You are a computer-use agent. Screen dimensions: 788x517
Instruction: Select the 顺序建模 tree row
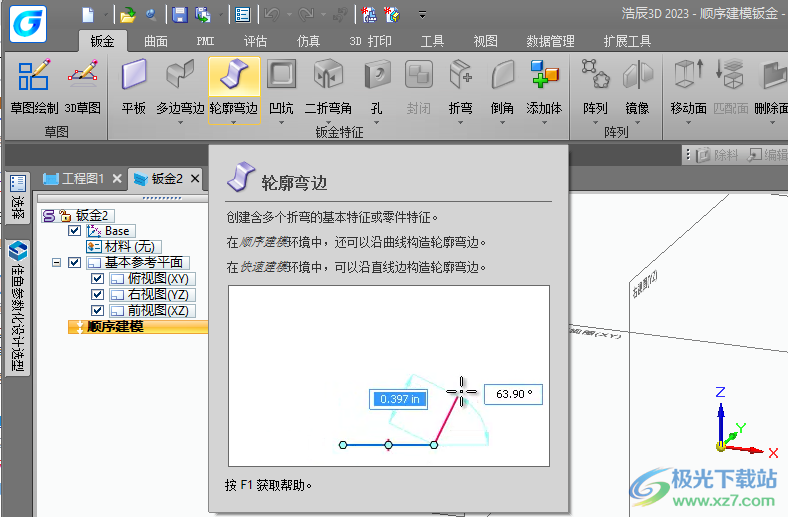pyautogui.click(x=138, y=327)
